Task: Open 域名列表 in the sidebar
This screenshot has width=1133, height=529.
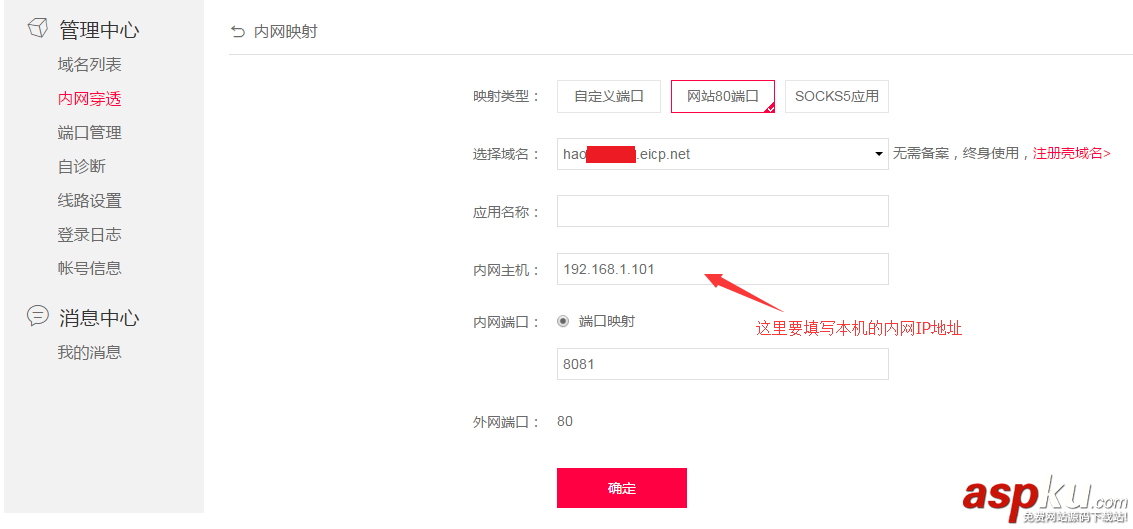Action: click(x=89, y=65)
